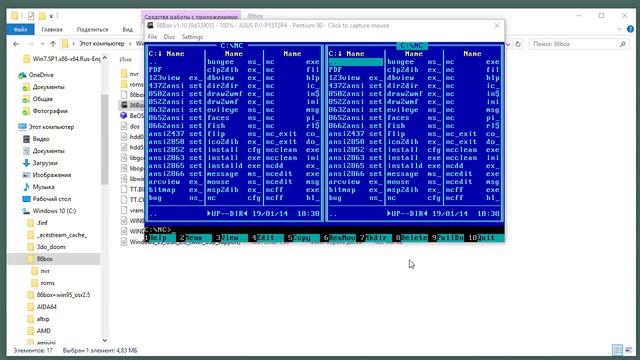Select 3do_doom folder in navigation tree
The width and height of the screenshot is (640, 360).
(x=51, y=247)
